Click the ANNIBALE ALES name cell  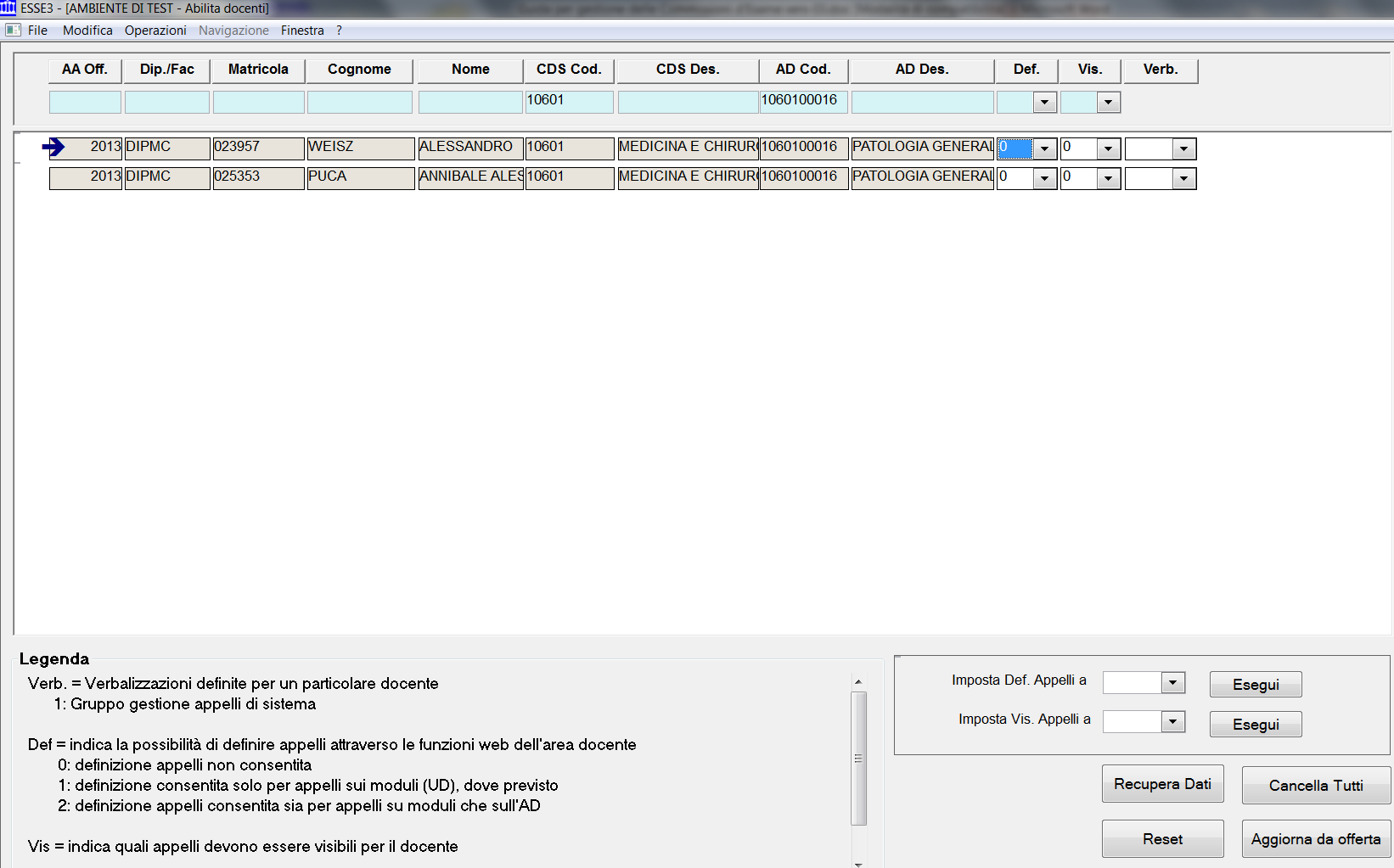[x=470, y=178]
